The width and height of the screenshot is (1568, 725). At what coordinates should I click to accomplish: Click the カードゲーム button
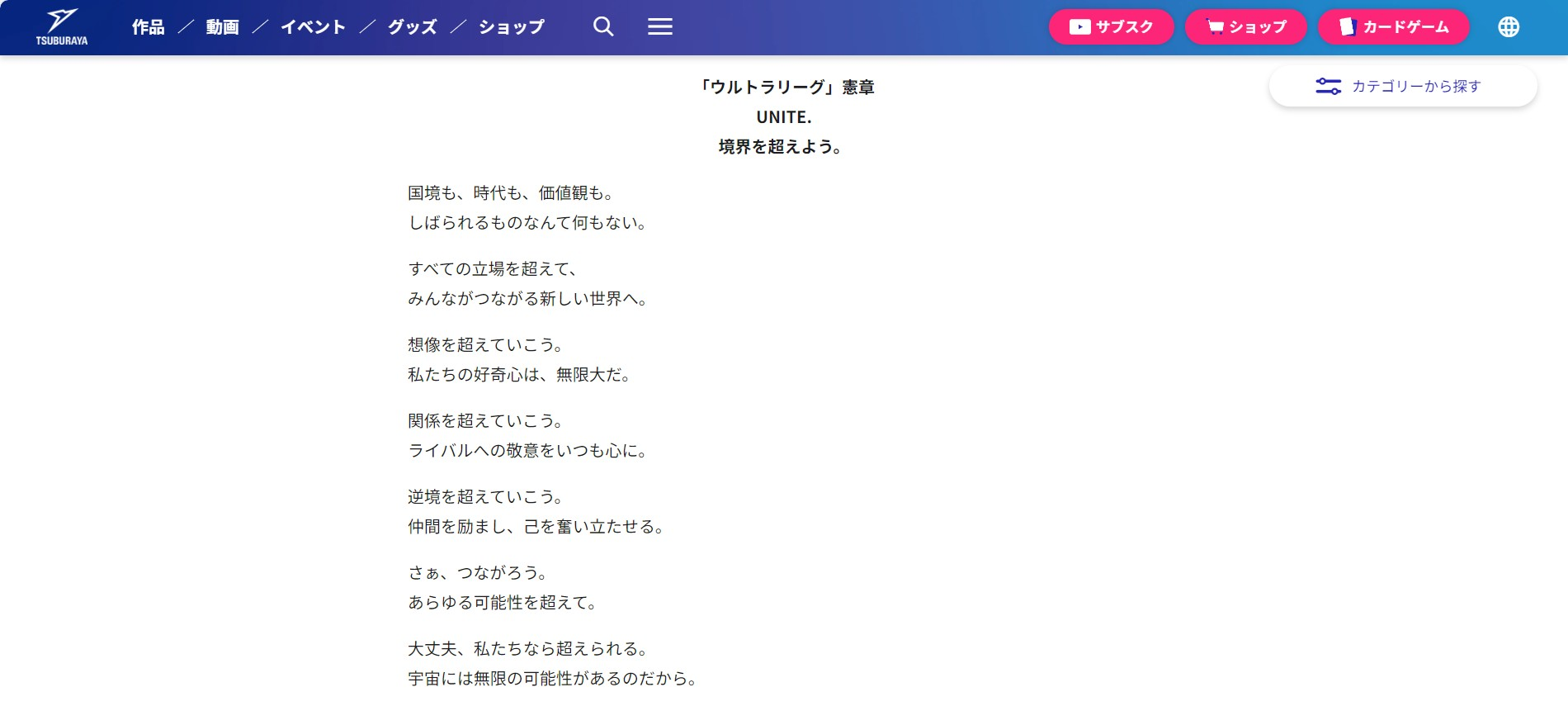[1394, 26]
